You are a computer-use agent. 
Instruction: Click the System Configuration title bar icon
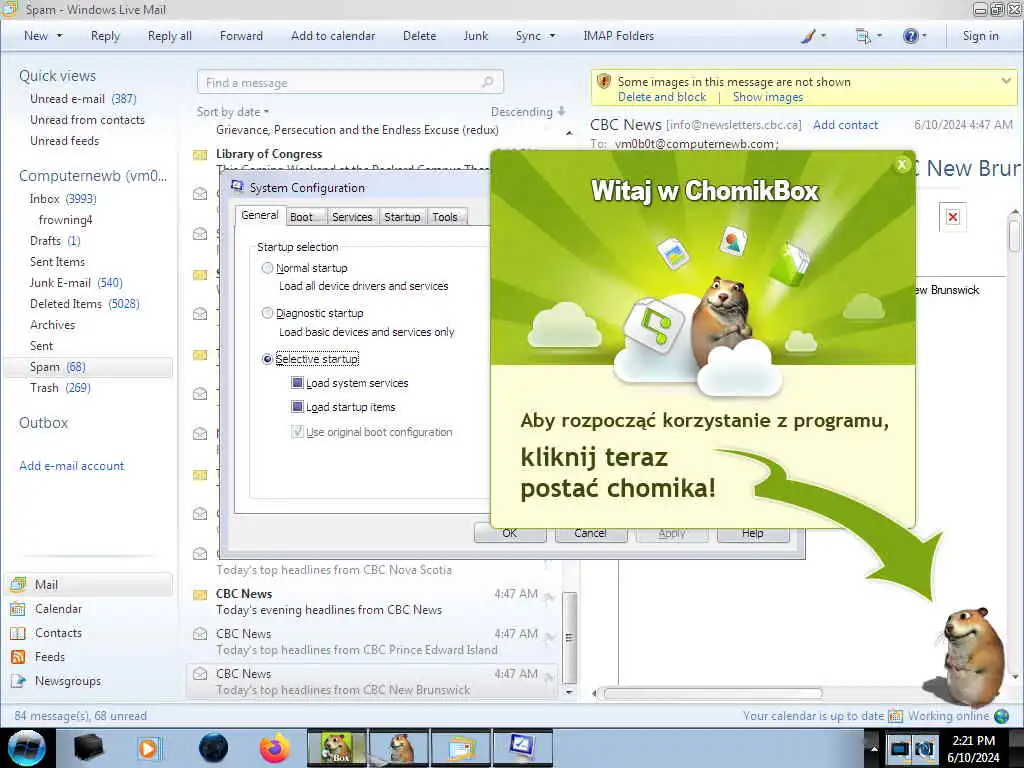237,187
